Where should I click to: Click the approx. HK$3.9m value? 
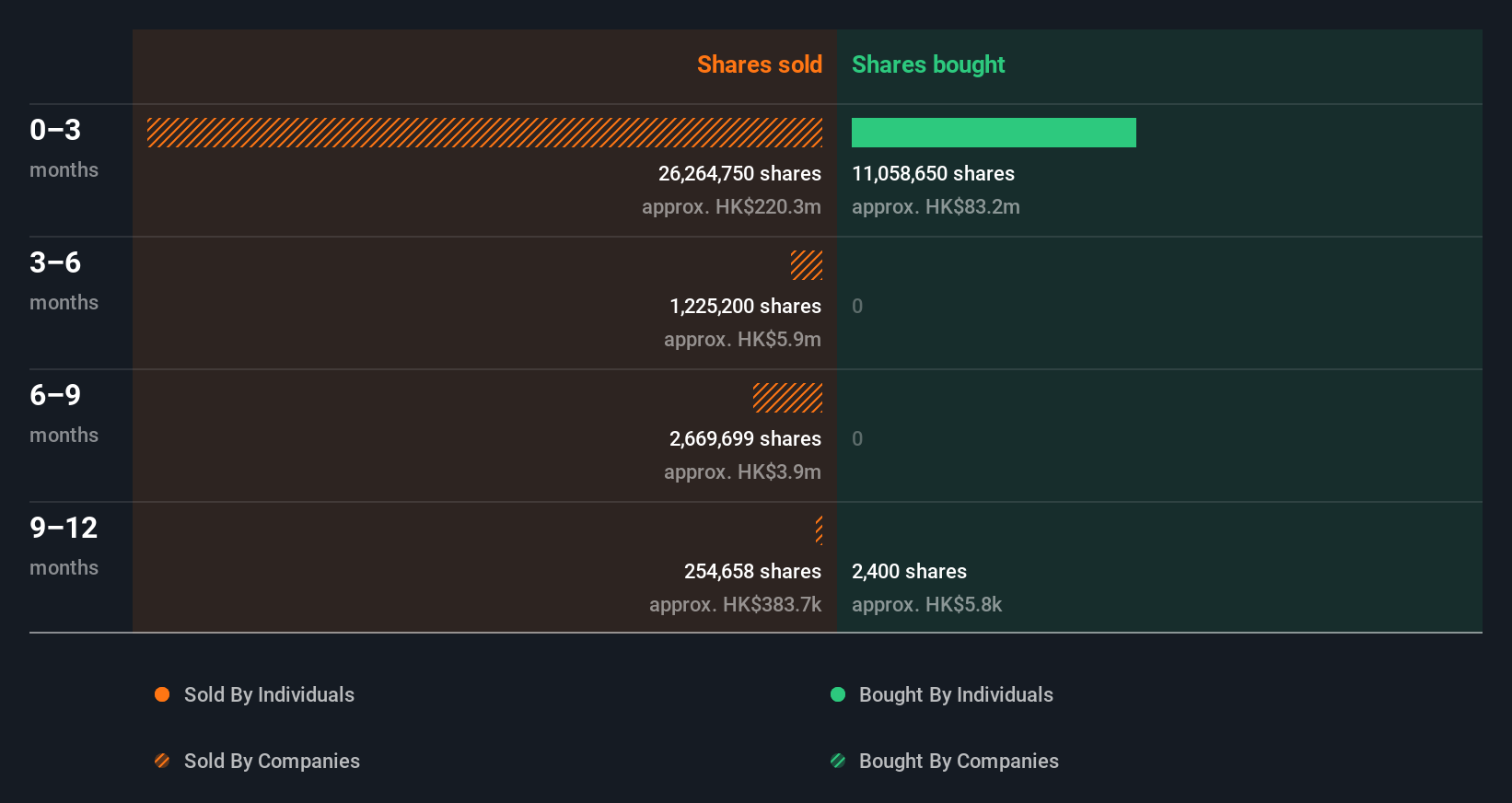pyautogui.click(x=742, y=471)
